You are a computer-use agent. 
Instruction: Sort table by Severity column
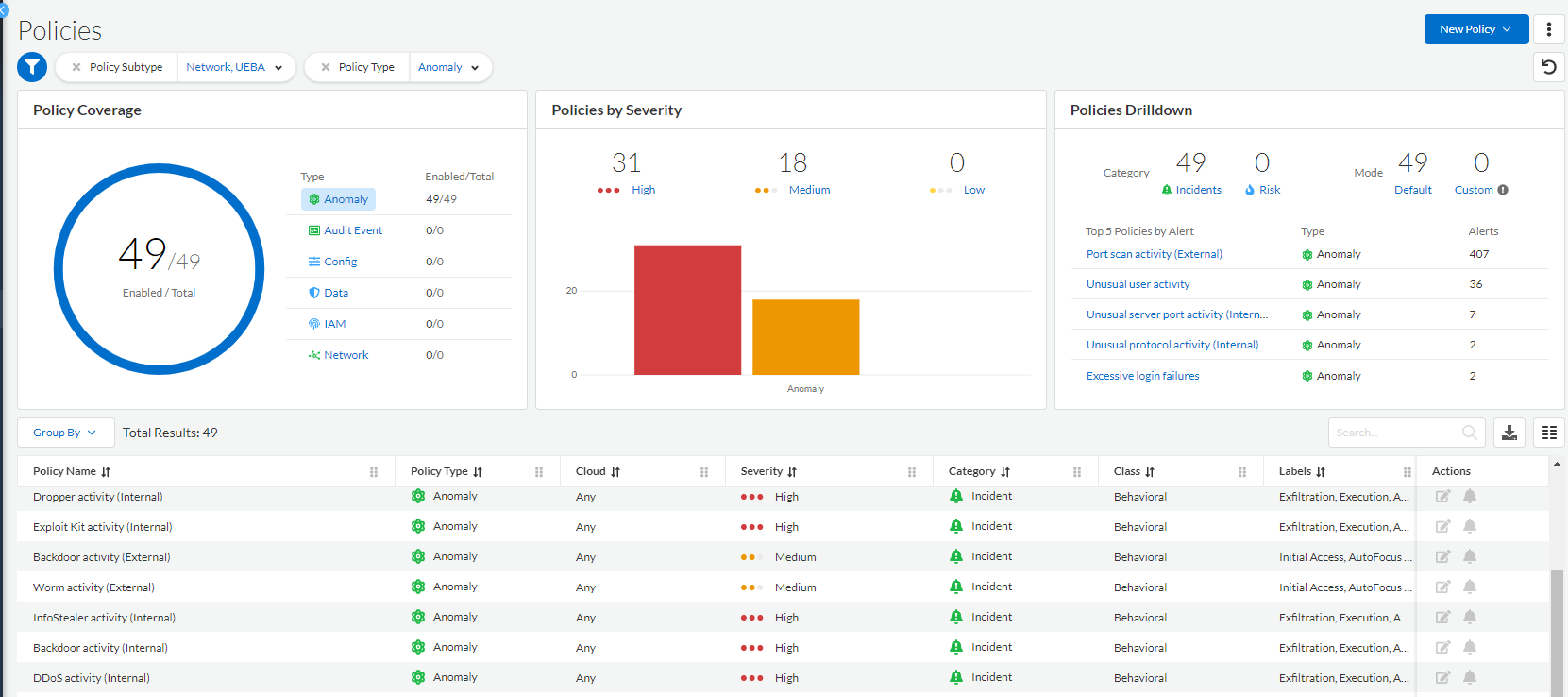pyautogui.click(x=792, y=471)
